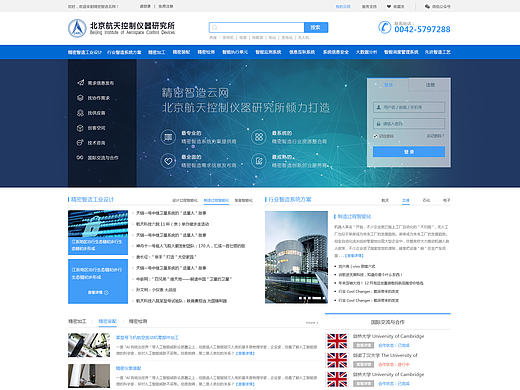
Task: Click the icon next to 技术咨询
Action: [x=80, y=143]
